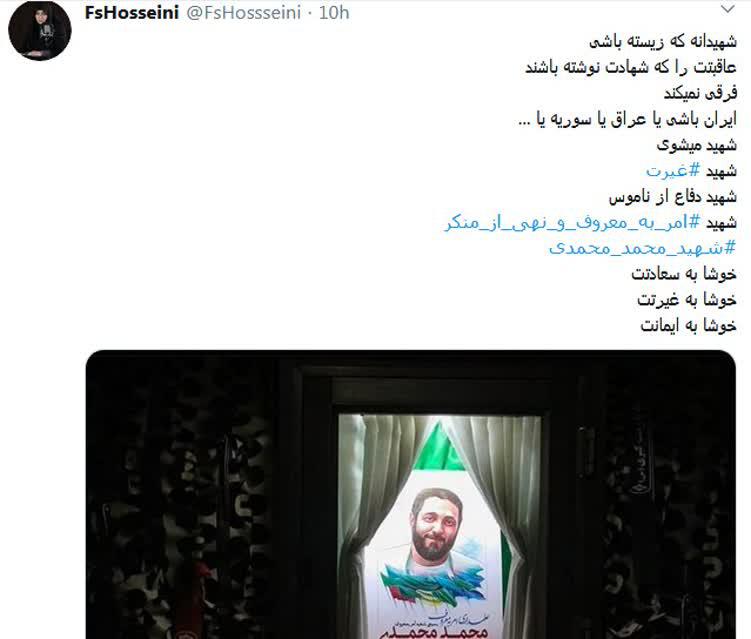Viewport: 751px width, 639px height.
Task: Click the FsHosseini display name
Action: tap(132, 13)
